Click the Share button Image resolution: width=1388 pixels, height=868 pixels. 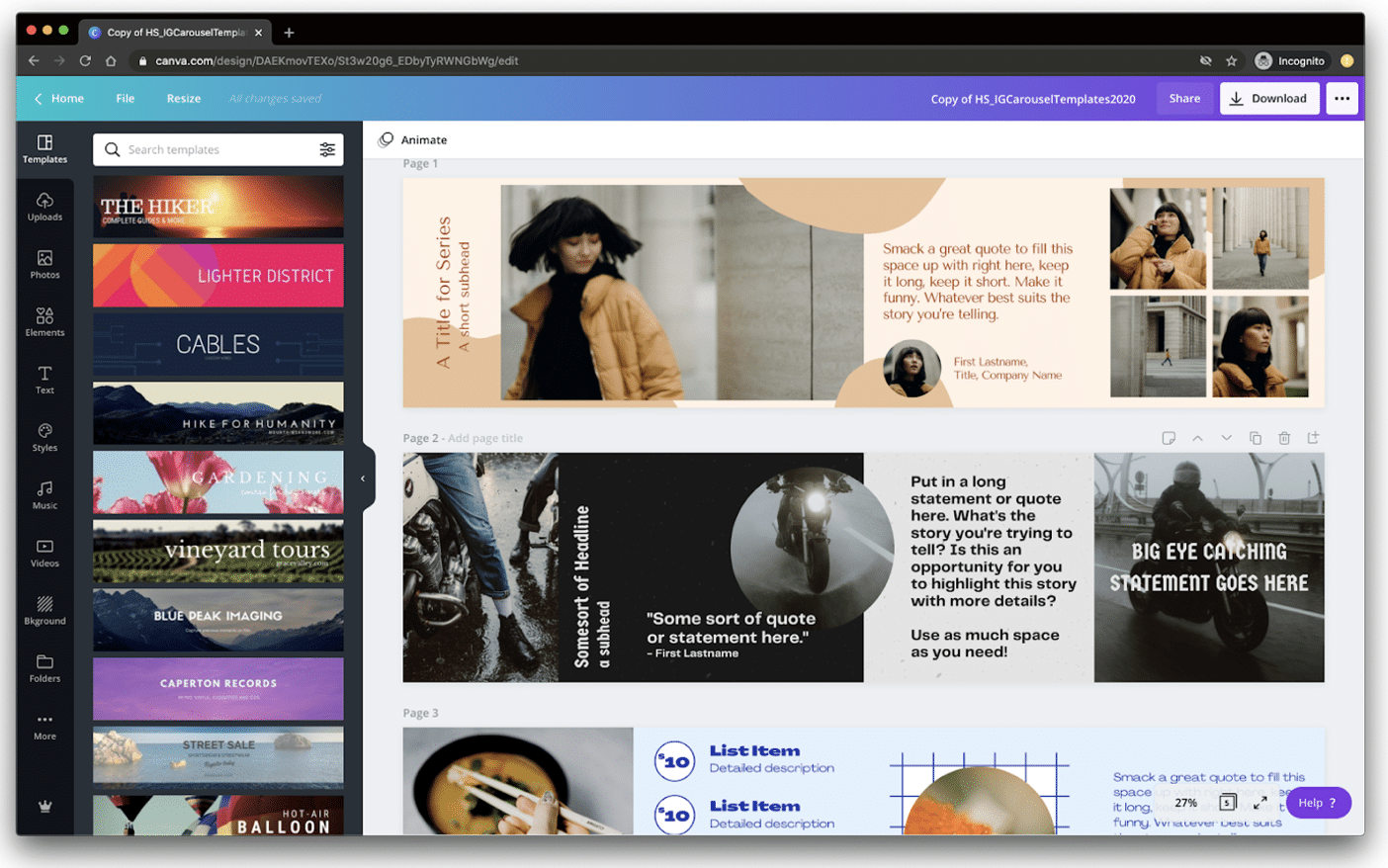[1184, 98]
